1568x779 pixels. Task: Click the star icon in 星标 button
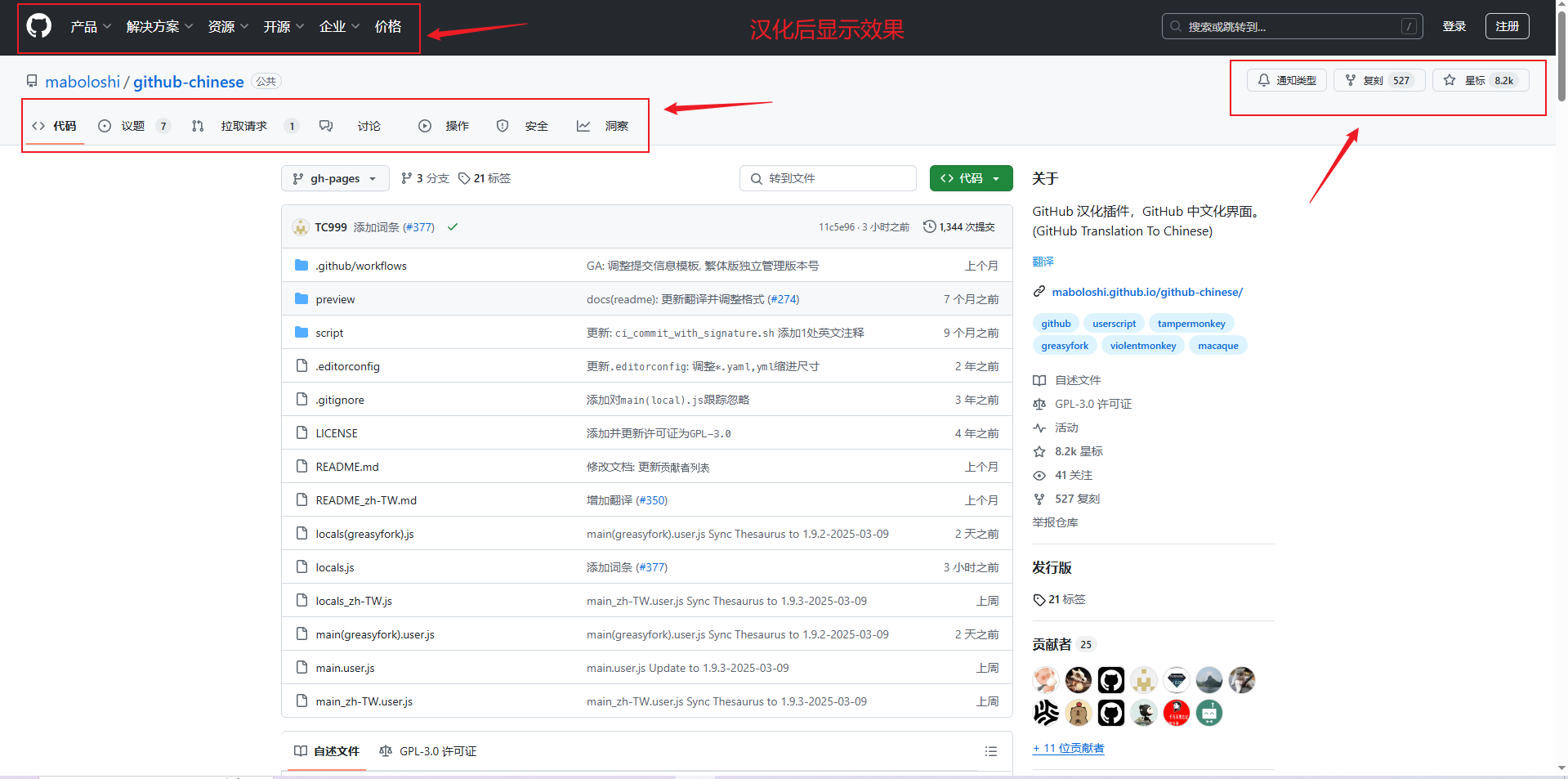[x=1450, y=80]
